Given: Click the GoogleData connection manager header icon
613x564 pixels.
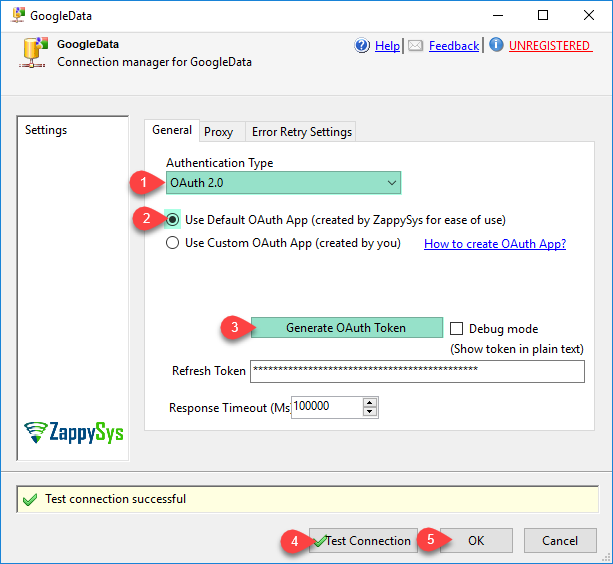Looking at the screenshot, I should [x=33, y=53].
